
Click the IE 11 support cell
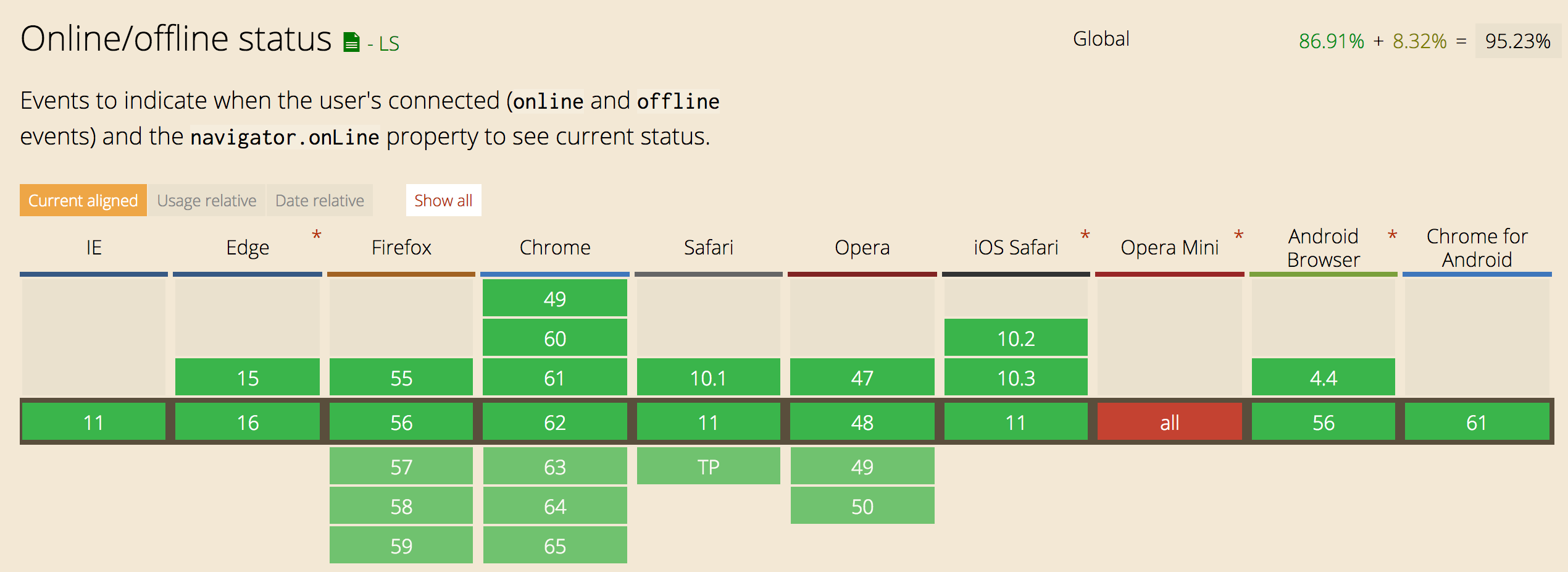94,422
